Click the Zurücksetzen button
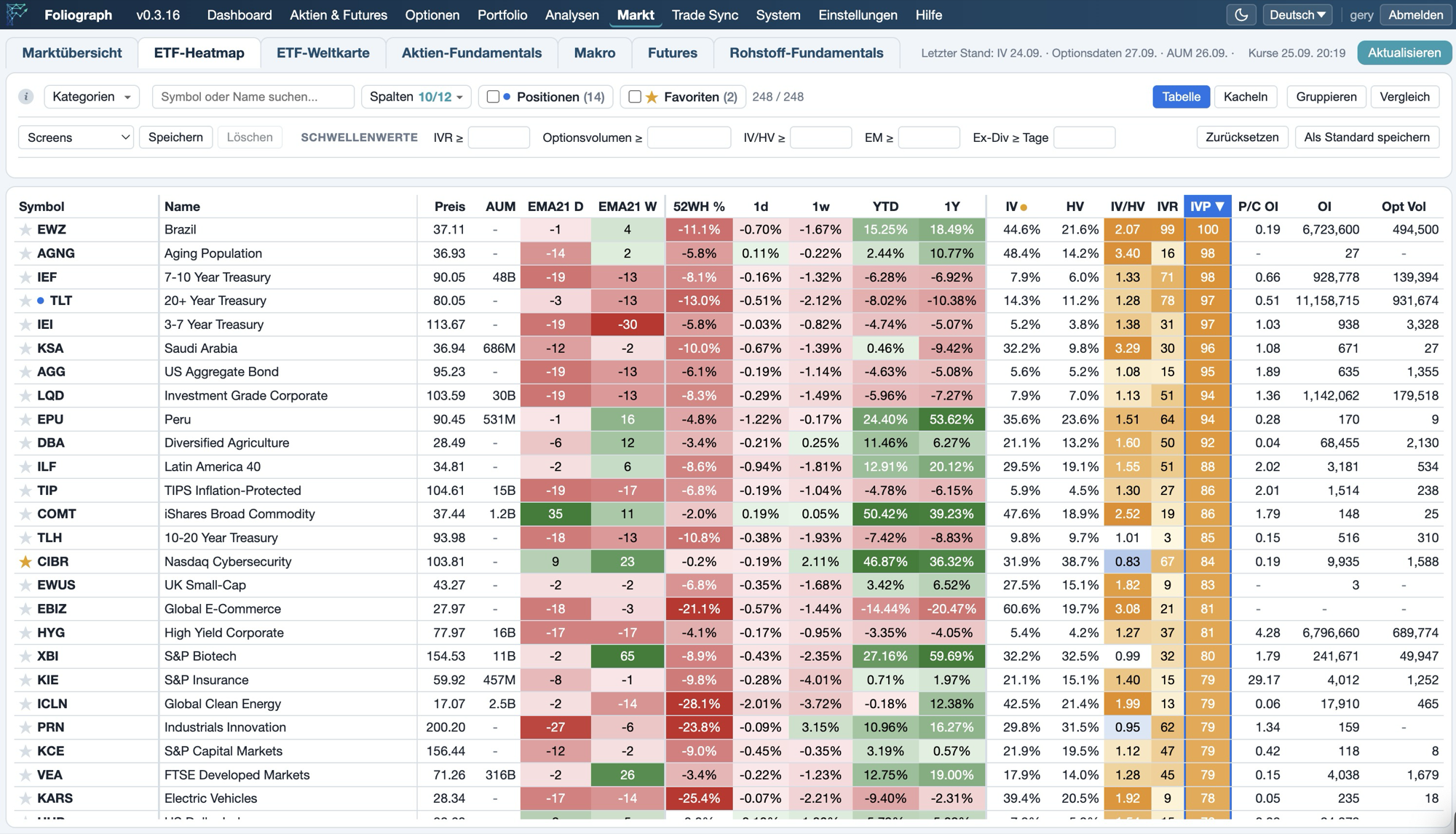This screenshot has width=1456, height=834. [1242, 138]
